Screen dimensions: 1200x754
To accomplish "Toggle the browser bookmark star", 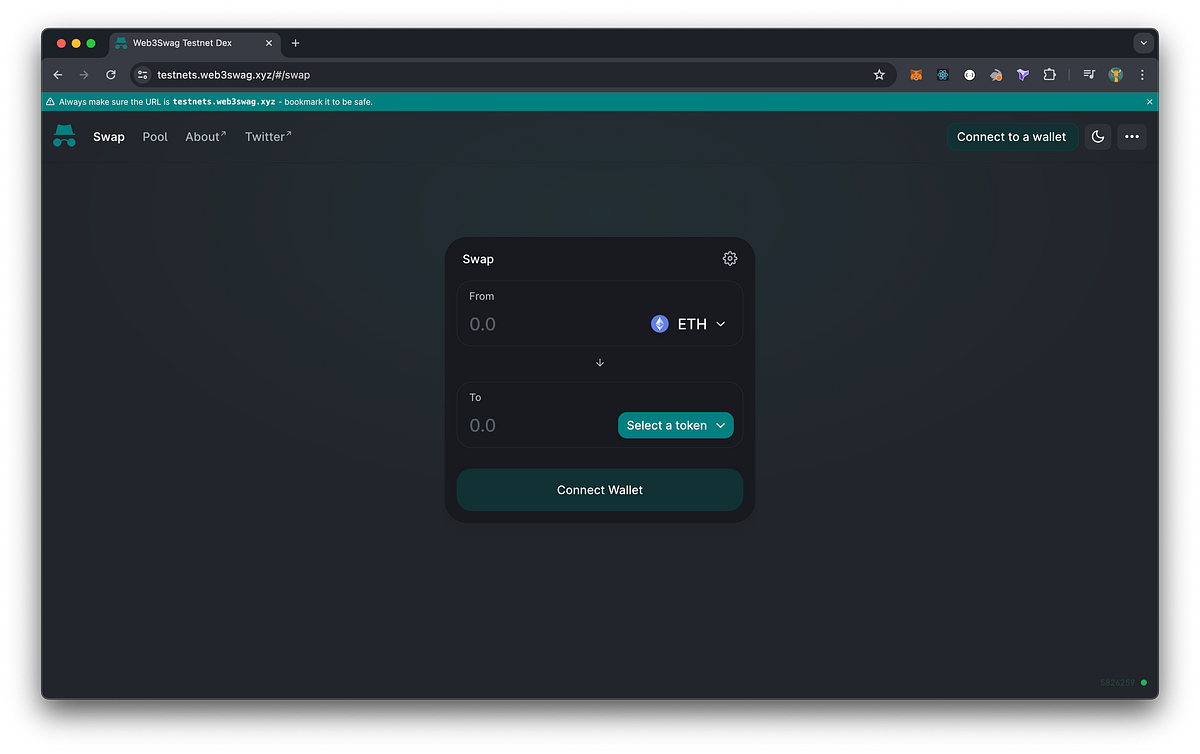I will pos(879,74).
